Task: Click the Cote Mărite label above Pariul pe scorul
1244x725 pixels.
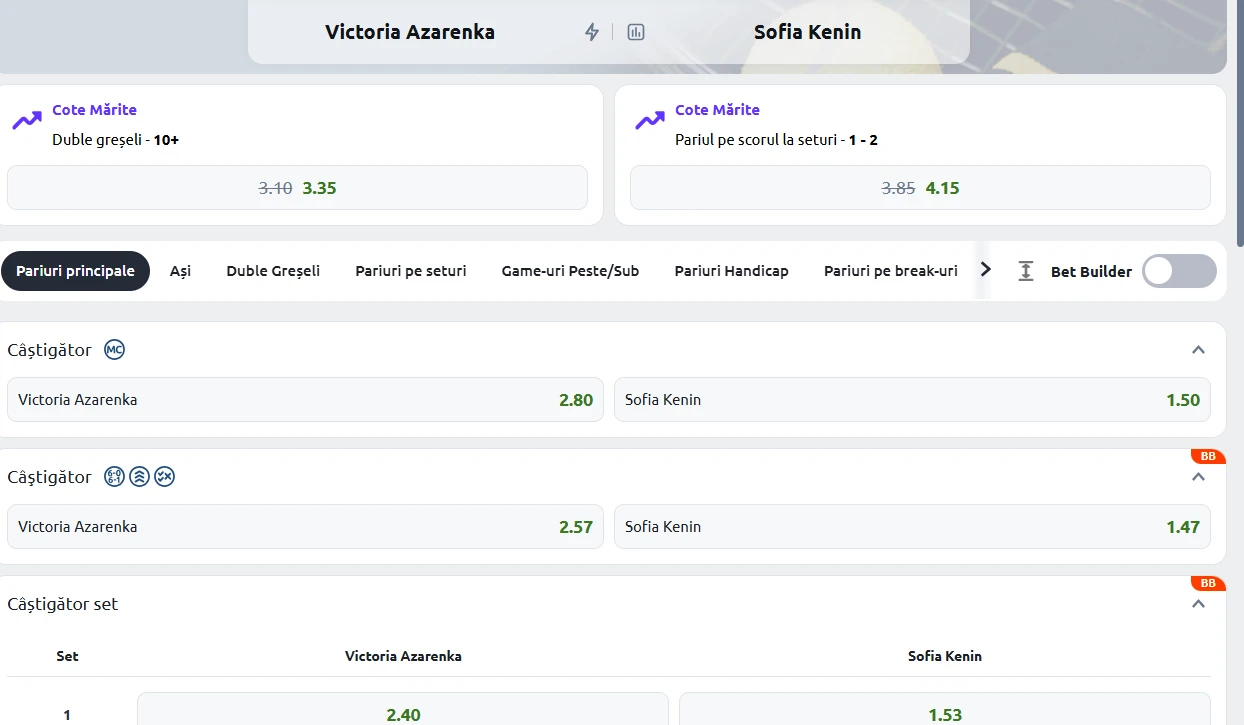Action: point(718,110)
